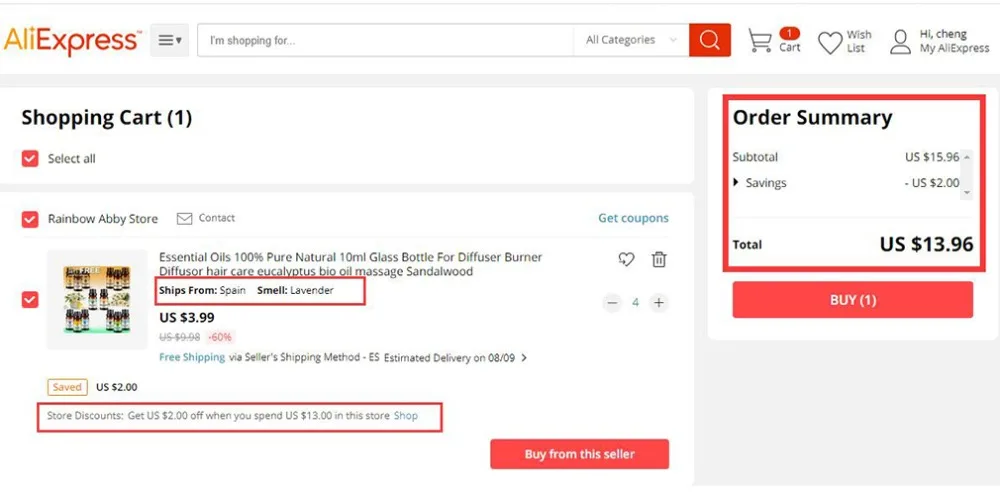Increase quantity with plus button

[659, 302]
